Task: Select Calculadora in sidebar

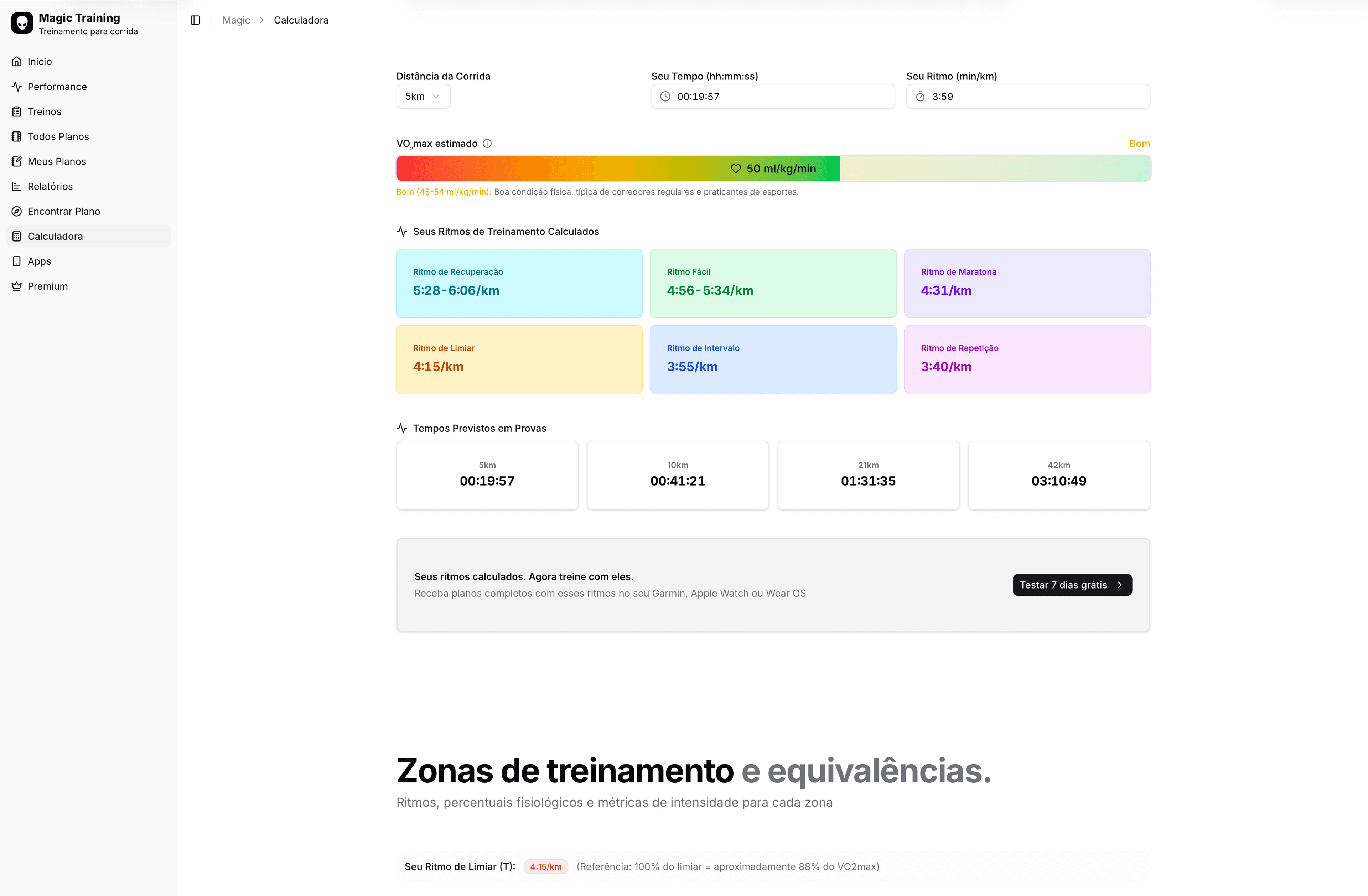Action: point(88,236)
